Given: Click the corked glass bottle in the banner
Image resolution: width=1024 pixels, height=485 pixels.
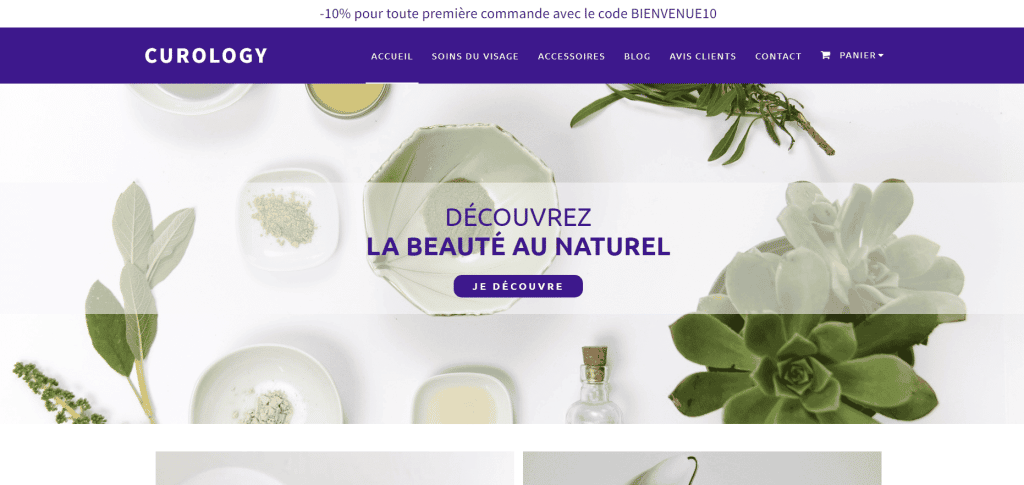Looking at the screenshot, I should pyautogui.click(x=592, y=385).
